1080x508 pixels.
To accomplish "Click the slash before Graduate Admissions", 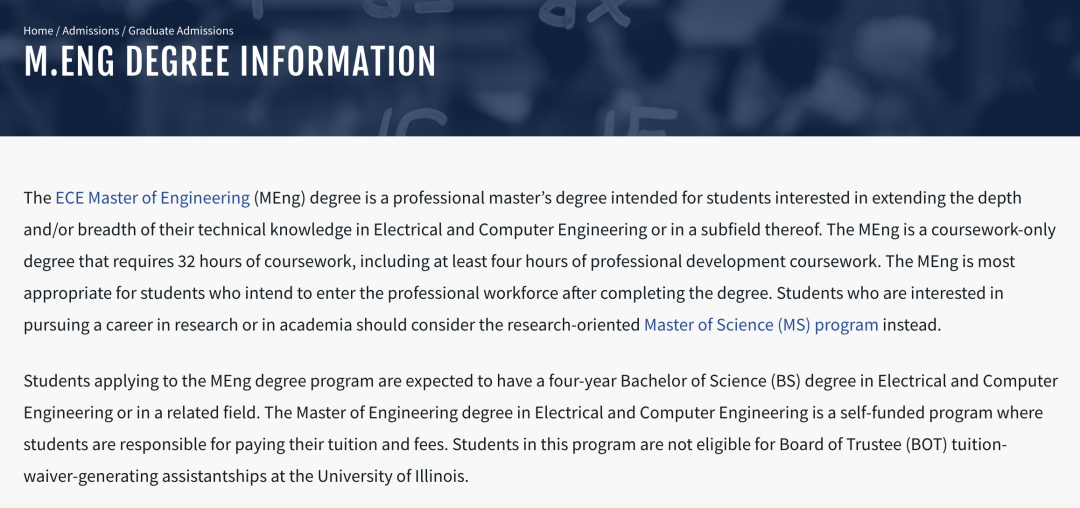I will (x=123, y=31).
